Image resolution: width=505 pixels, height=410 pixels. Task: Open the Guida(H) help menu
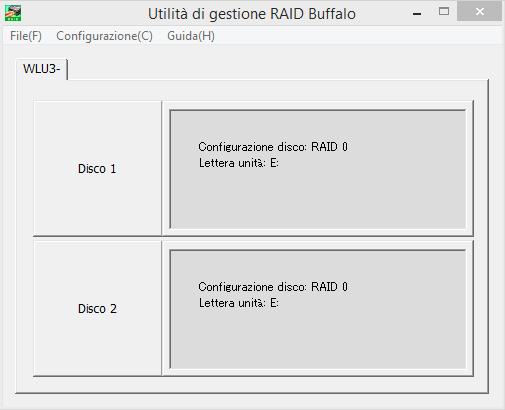click(191, 36)
